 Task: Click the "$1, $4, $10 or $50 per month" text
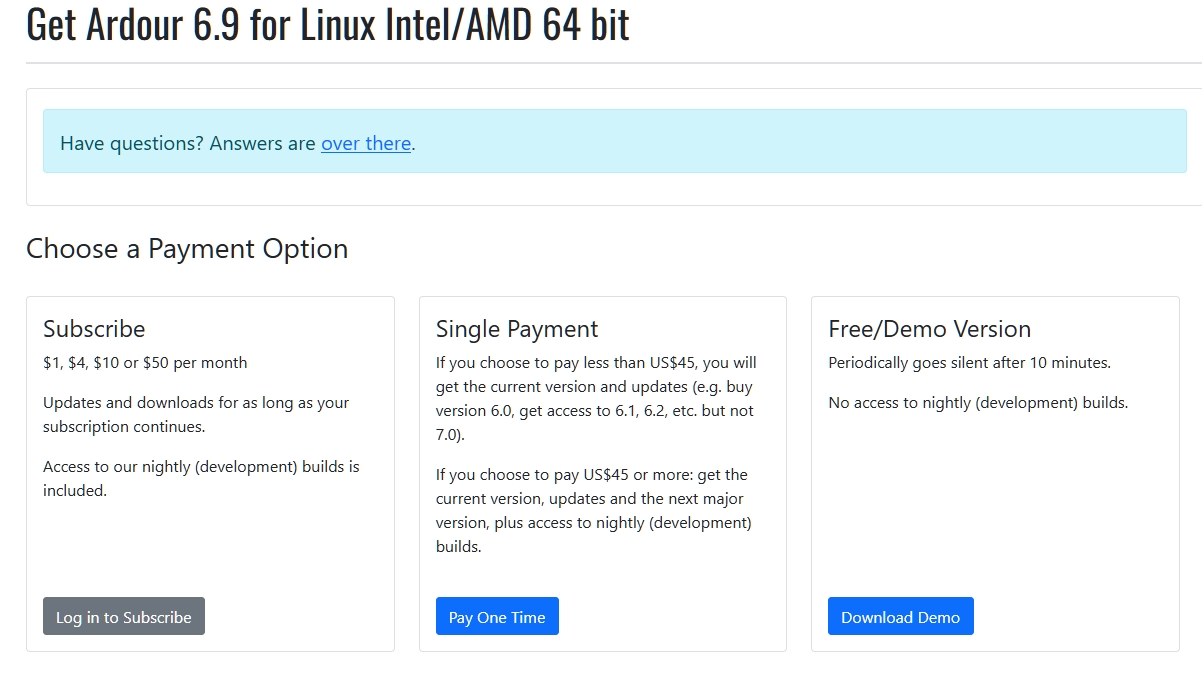[145, 362]
